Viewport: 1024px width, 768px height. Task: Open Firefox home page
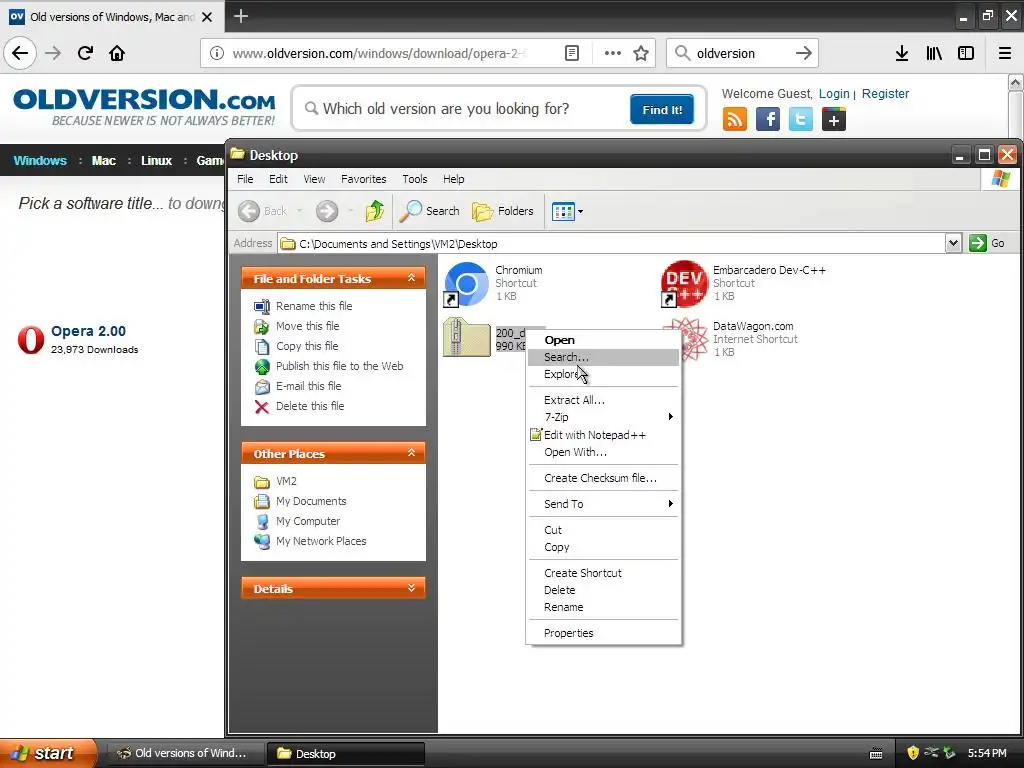point(117,53)
